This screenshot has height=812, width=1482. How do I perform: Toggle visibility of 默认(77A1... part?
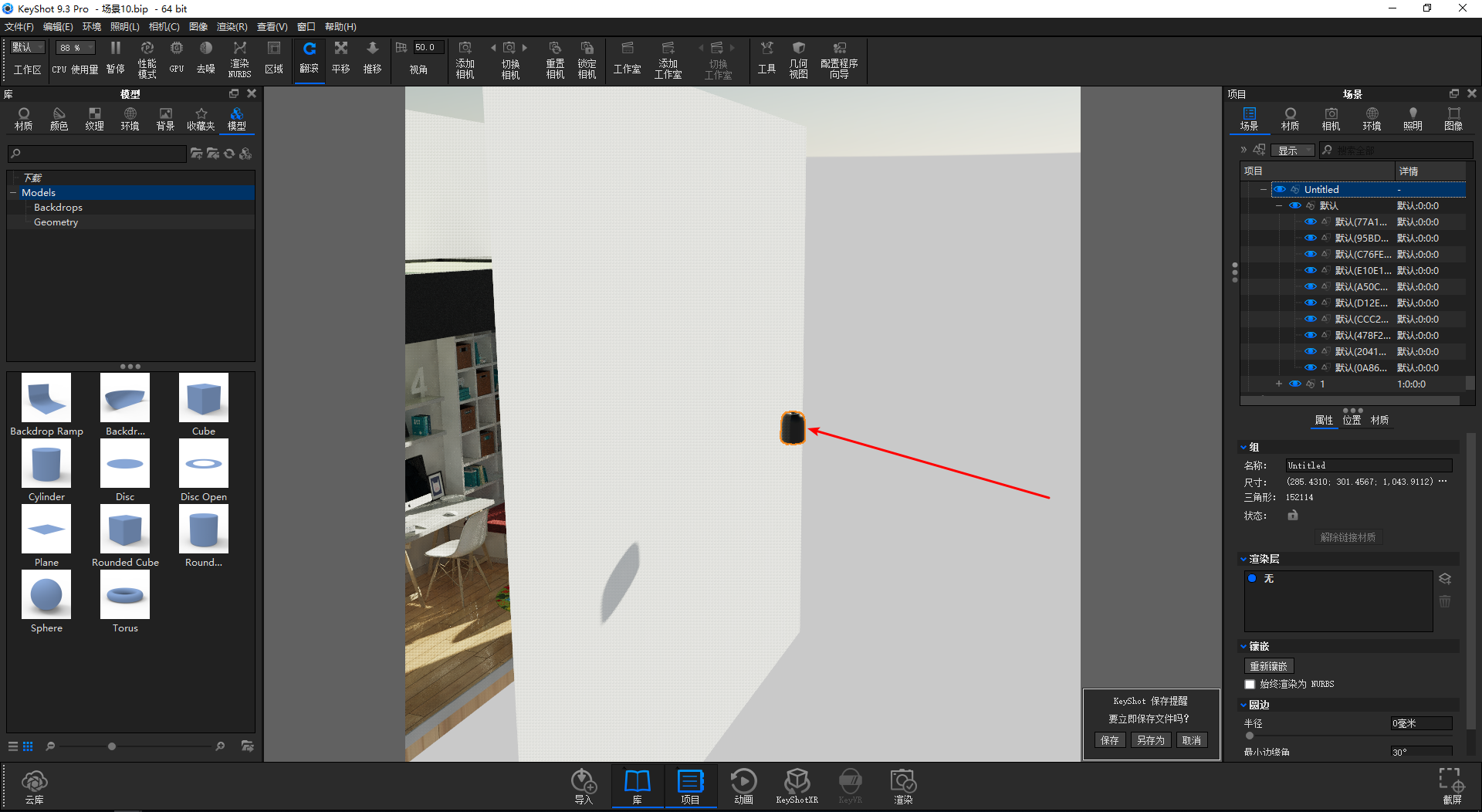pos(1311,222)
